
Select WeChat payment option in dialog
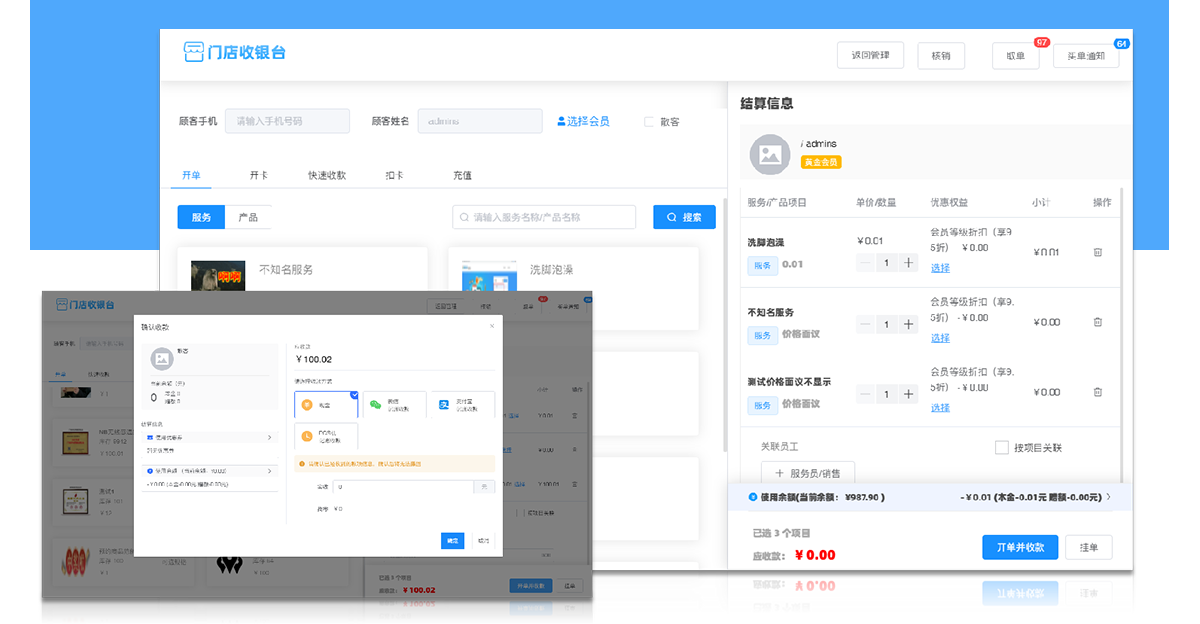coord(394,404)
